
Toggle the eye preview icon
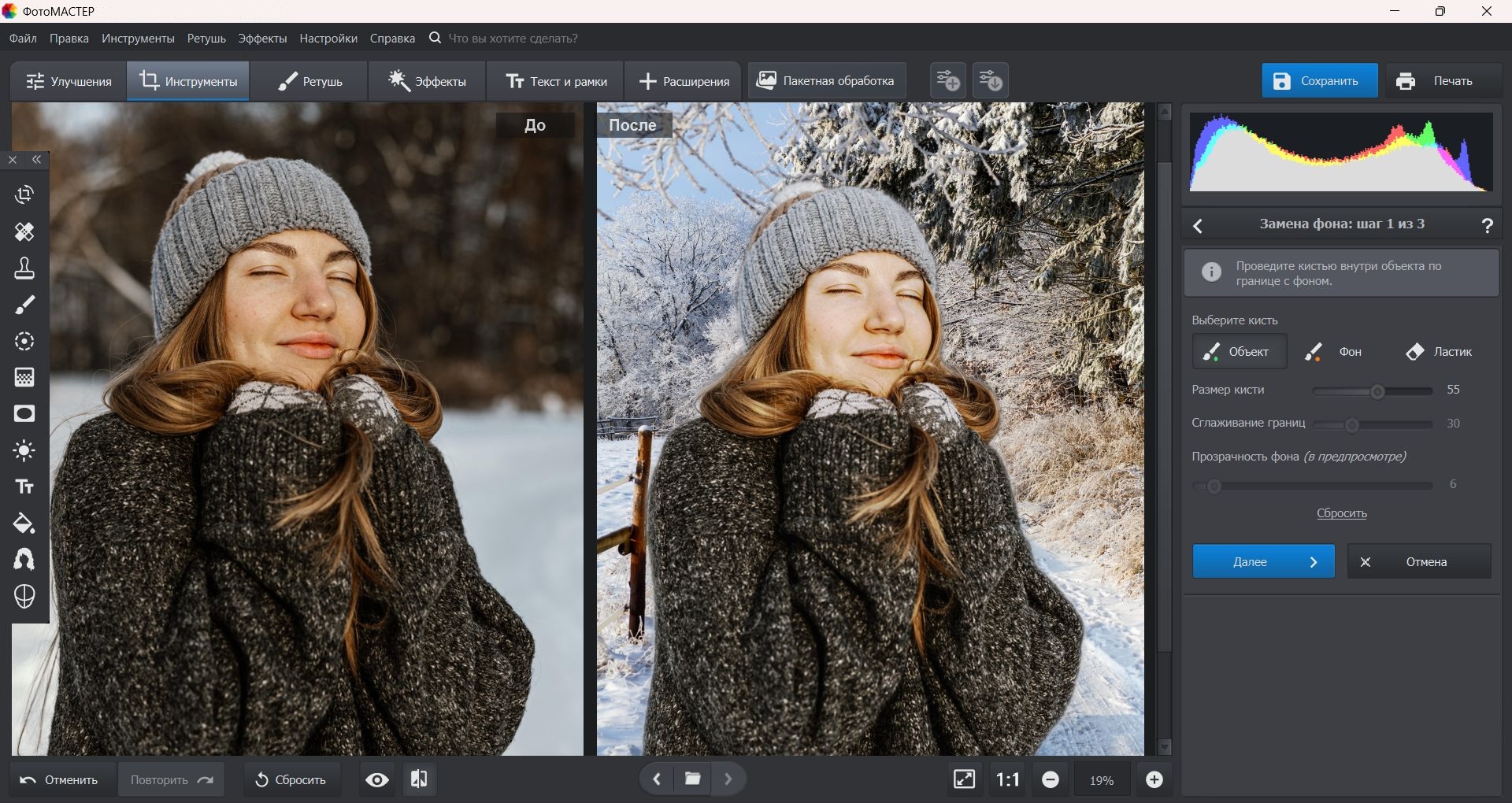pos(377,779)
